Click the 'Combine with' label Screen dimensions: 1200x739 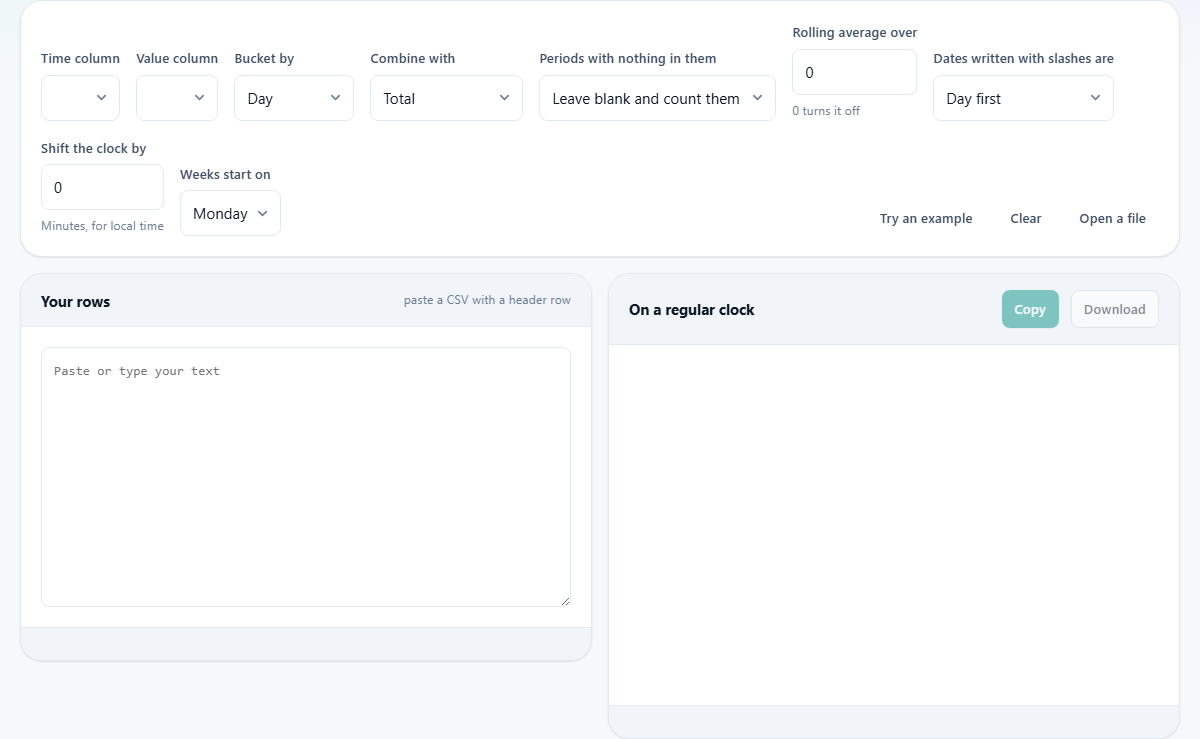[412, 59]
